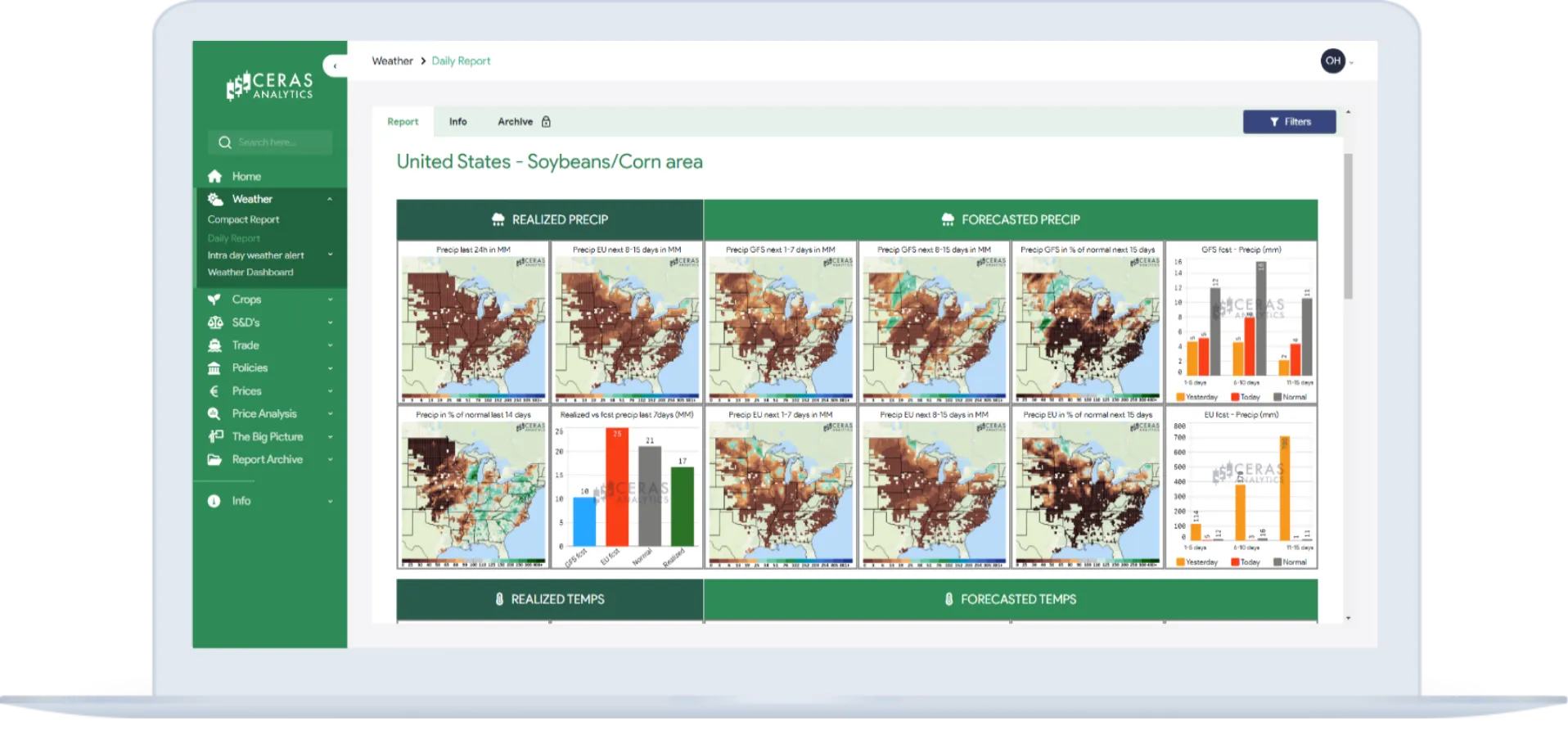Click the Ceras Analytics logo
The image size is (1568, 735).
pos(269,85)
